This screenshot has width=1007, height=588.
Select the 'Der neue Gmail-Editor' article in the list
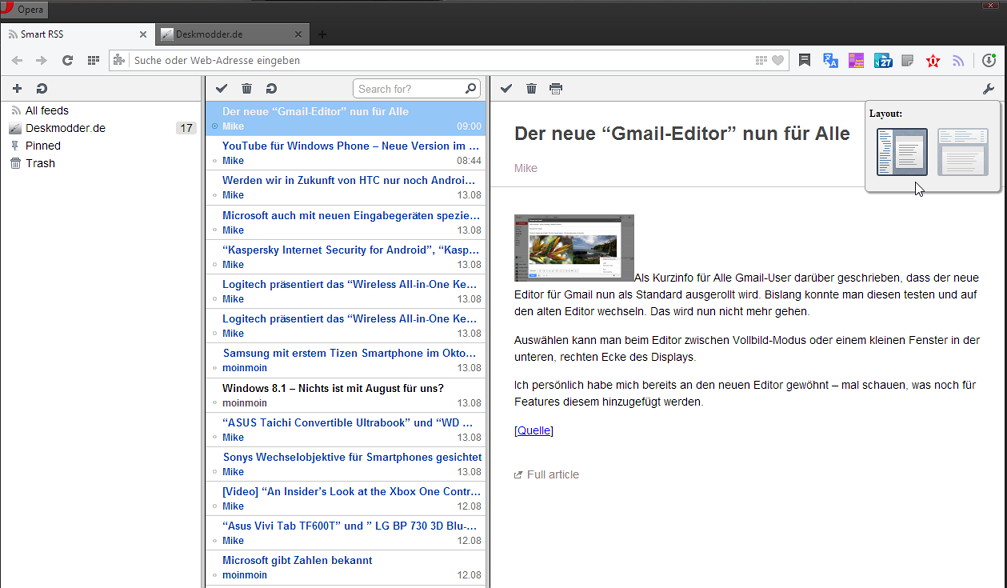(x=346, y=118)
